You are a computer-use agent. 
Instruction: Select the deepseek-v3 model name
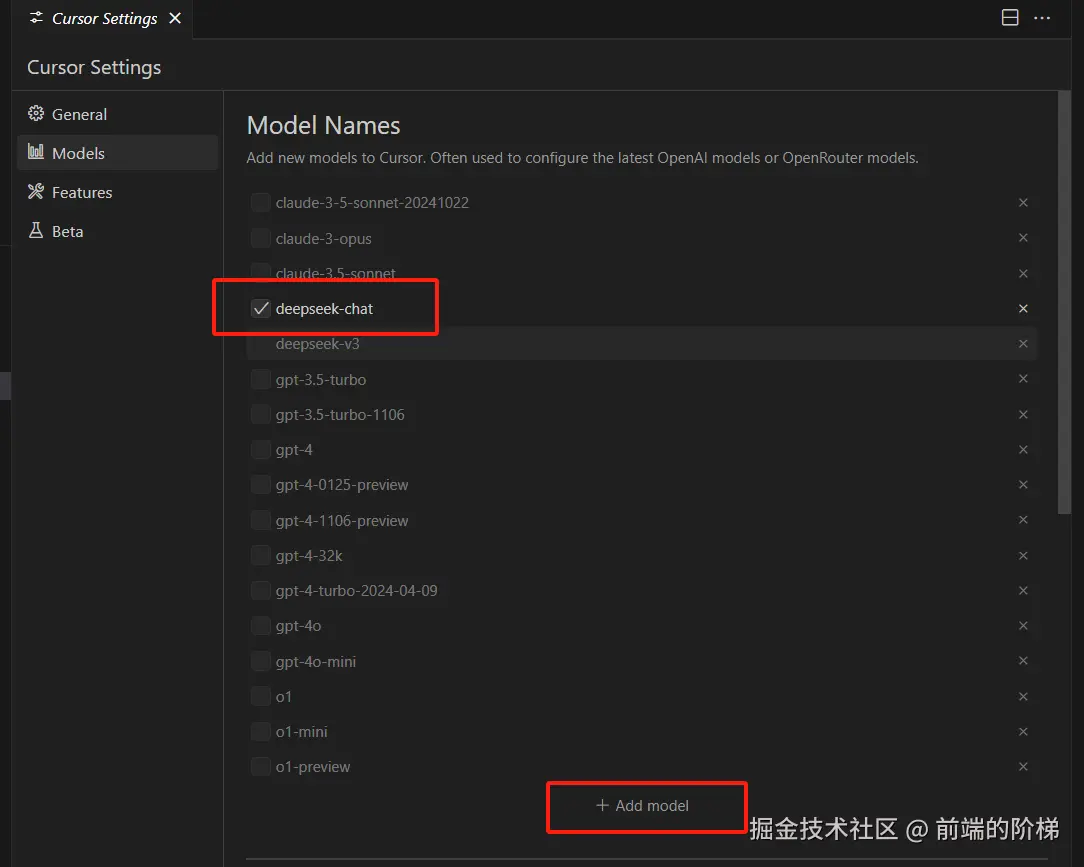pyautogui.click(x=317, y=344)
